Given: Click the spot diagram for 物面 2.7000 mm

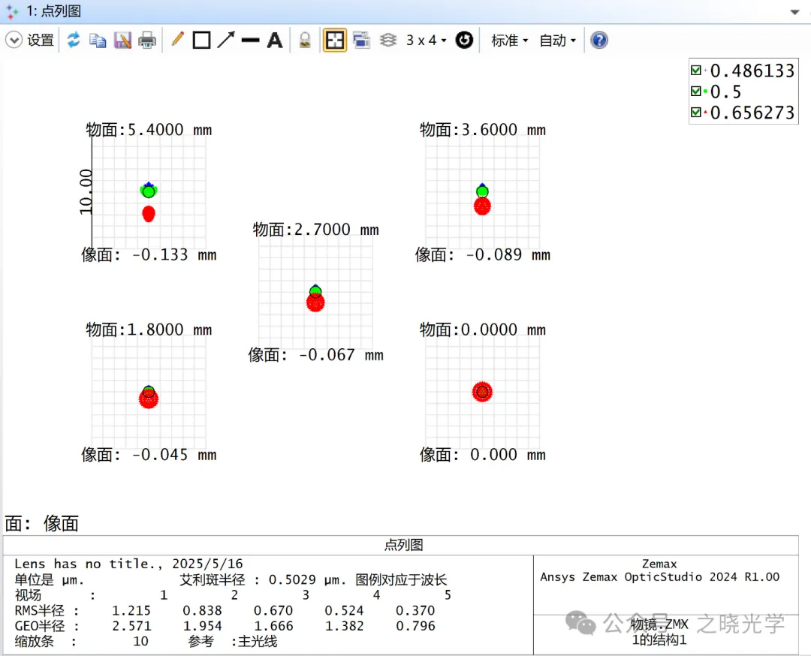Looking at the screenshot, I should pyautogui.click(x=316, y=295).
